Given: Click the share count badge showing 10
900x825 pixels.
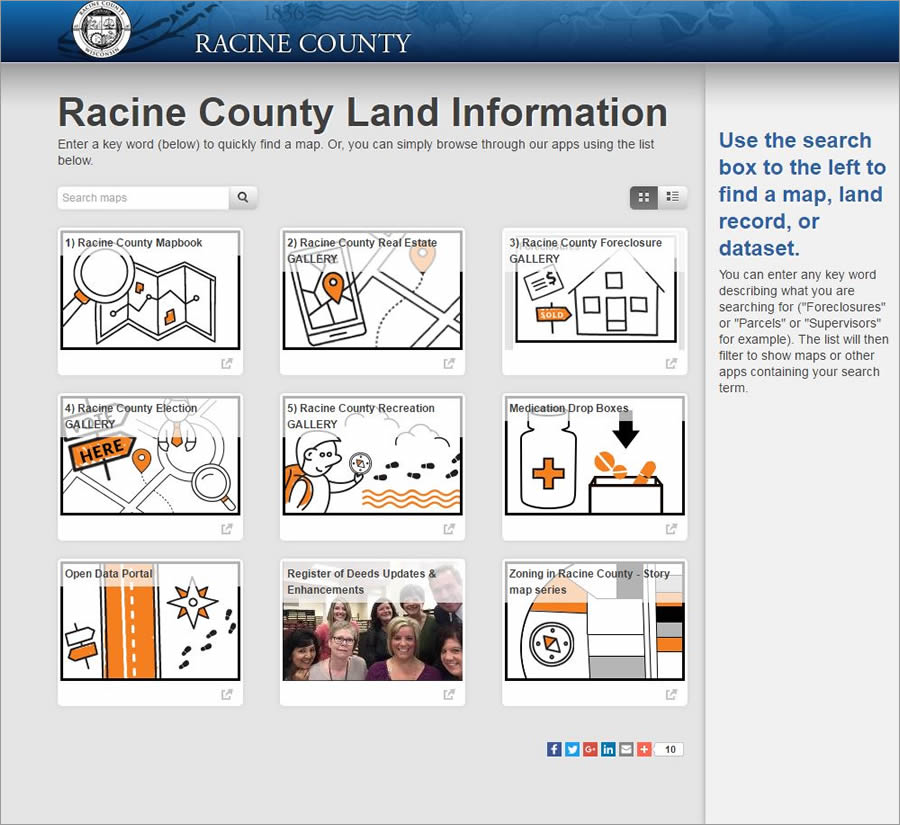Looking at the screenshot, I should [x=670, y=748].
